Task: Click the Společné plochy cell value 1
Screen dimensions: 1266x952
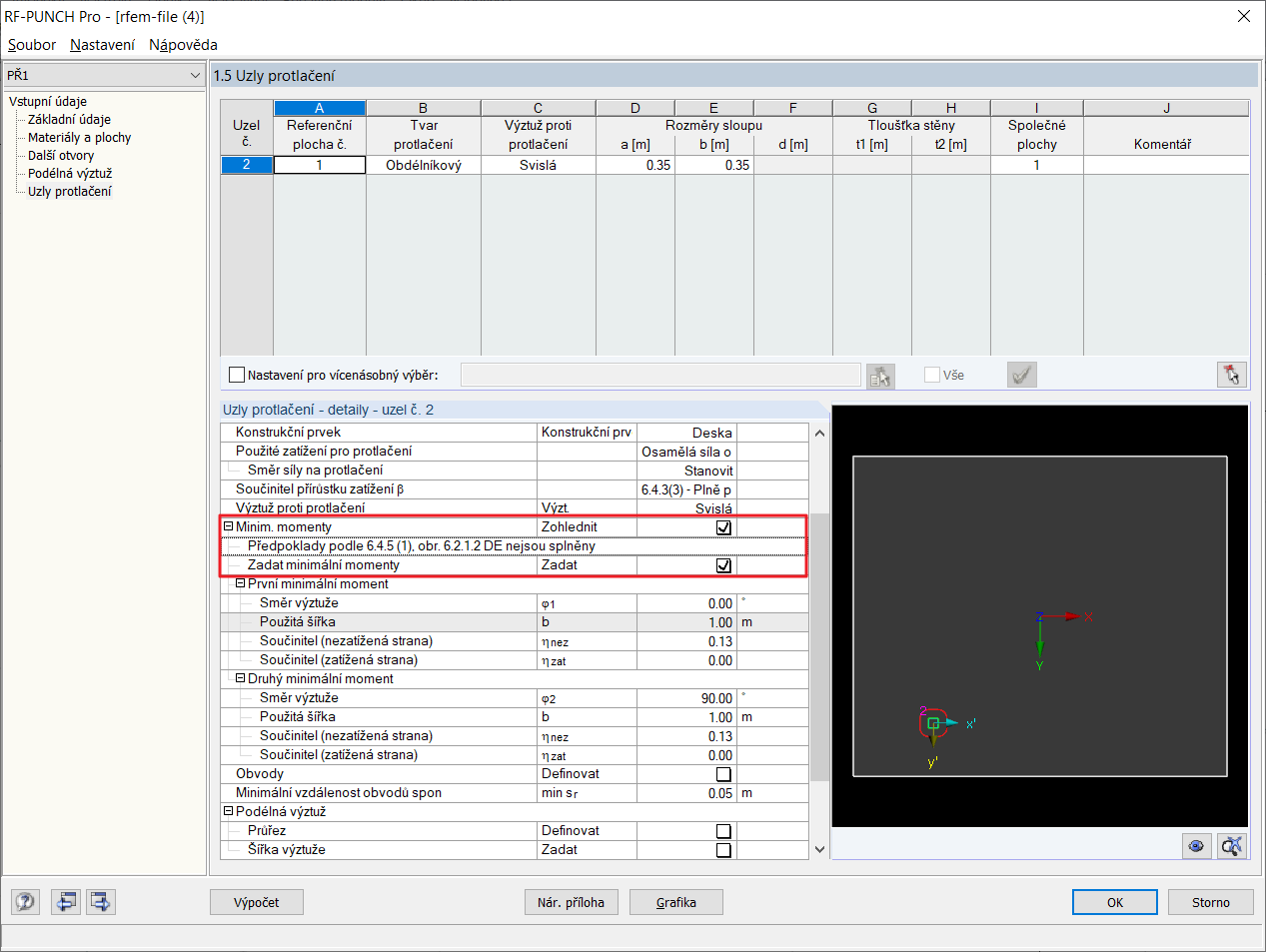Action: click(x=1037, y=165)
